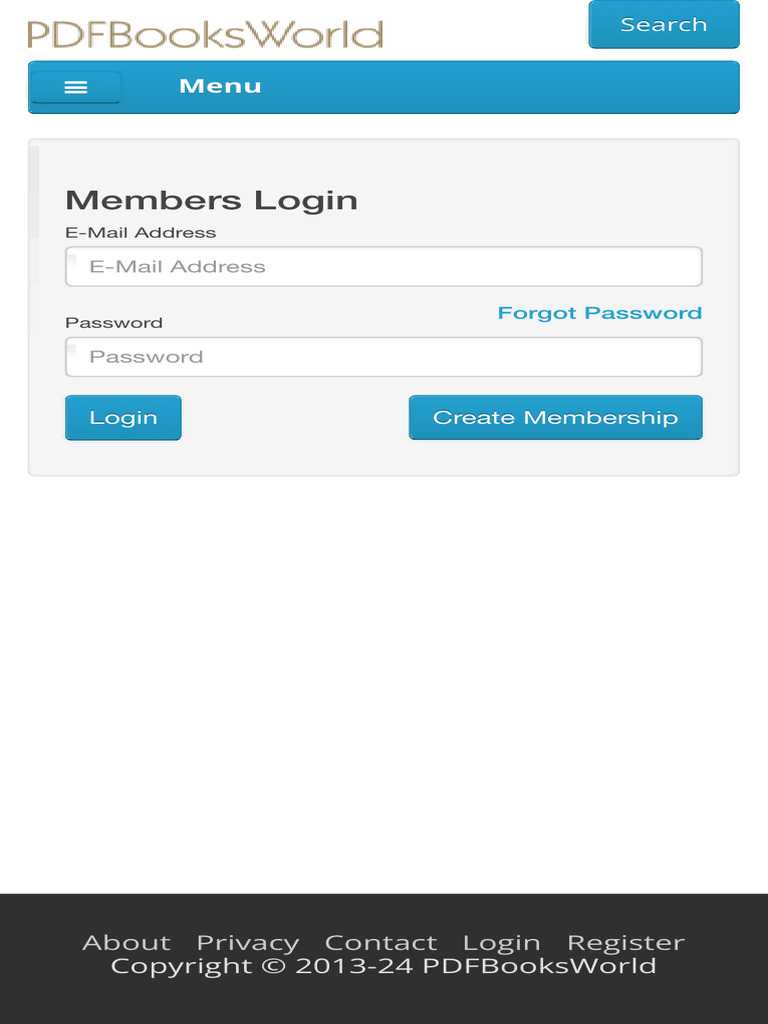Click the Create Membership button
The height and width of the screenshot is (1024, 768).
555,418
